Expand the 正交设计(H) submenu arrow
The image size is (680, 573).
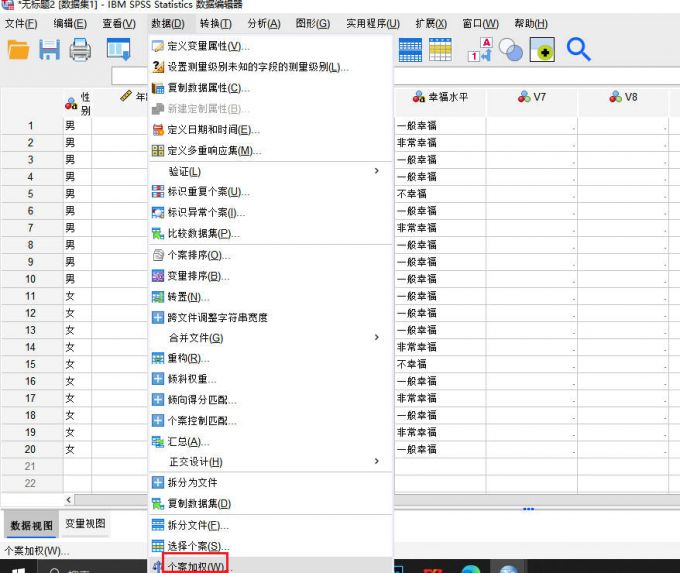[x=377, y=461]
